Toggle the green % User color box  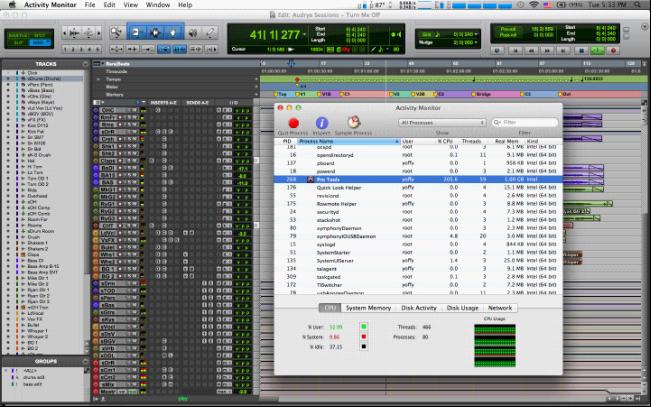364,327
